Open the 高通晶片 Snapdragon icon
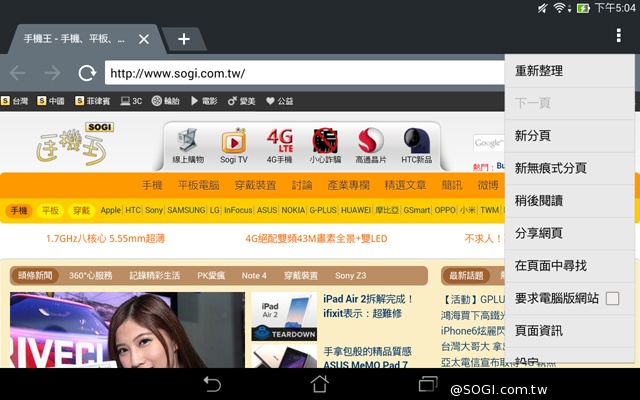 coord(371,146)
